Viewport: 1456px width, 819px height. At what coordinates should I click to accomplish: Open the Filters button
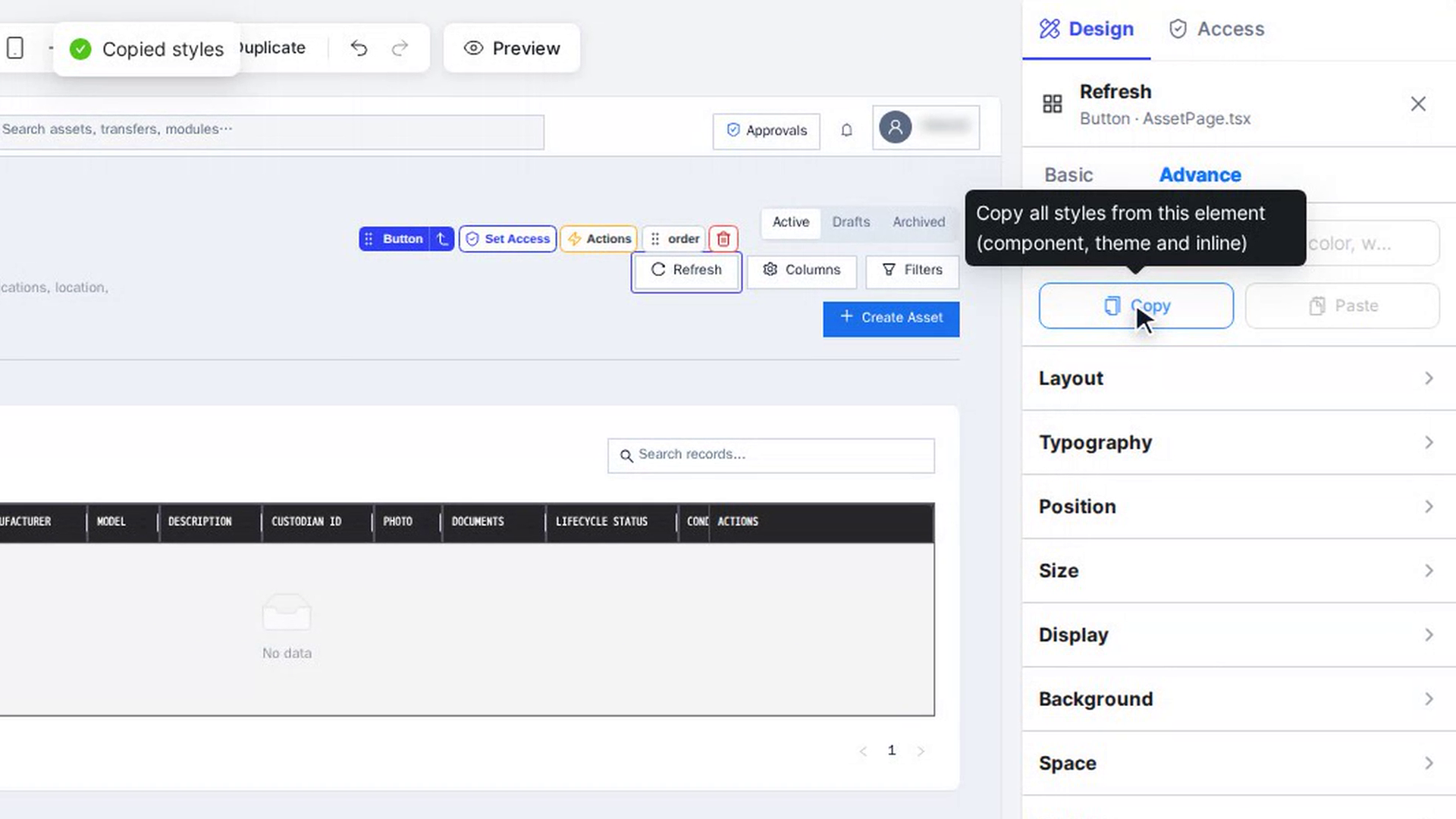(x=912, y=271)
